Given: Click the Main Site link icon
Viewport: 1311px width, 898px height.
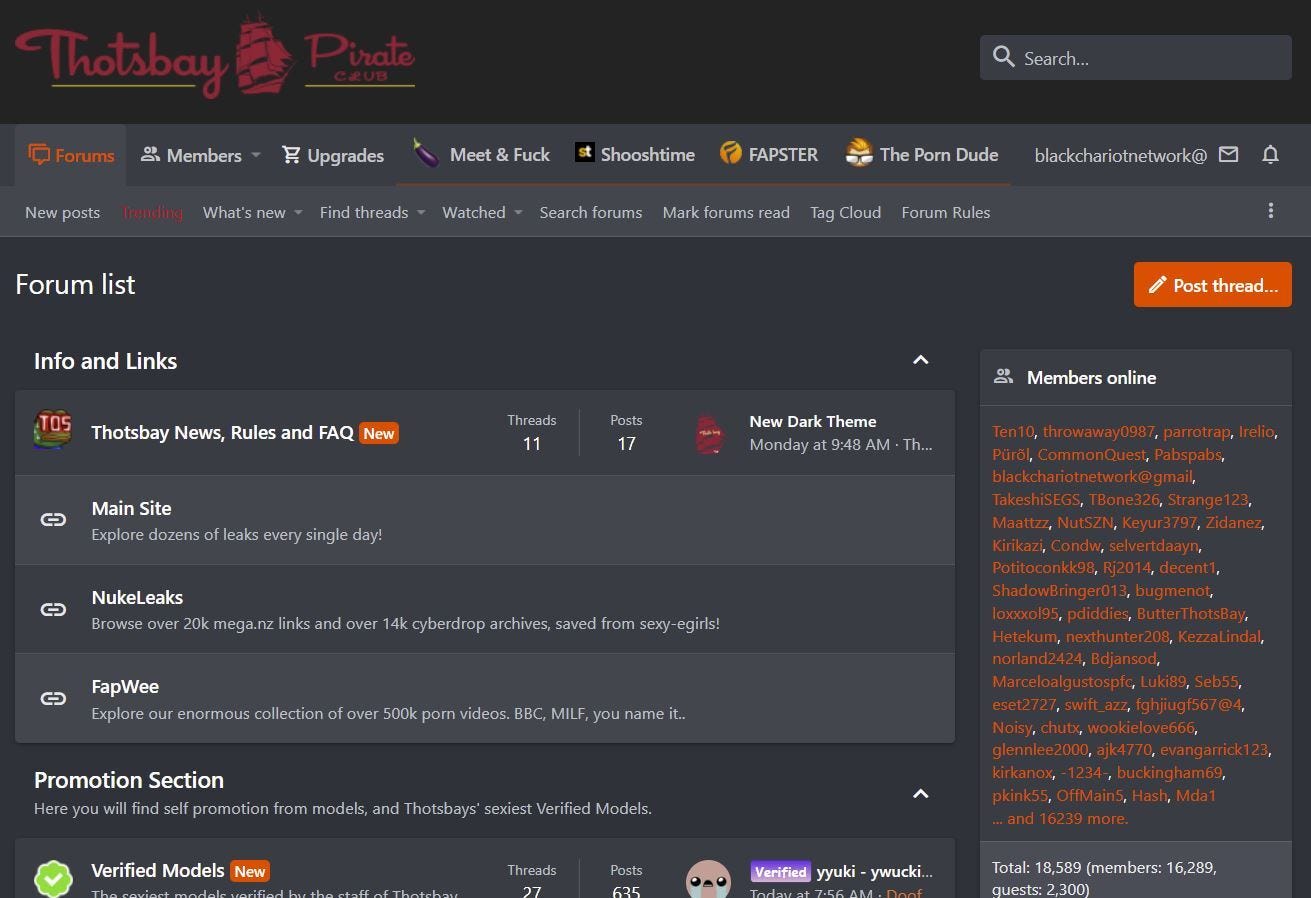Looking at the screenshot, I should pos(53,520).
